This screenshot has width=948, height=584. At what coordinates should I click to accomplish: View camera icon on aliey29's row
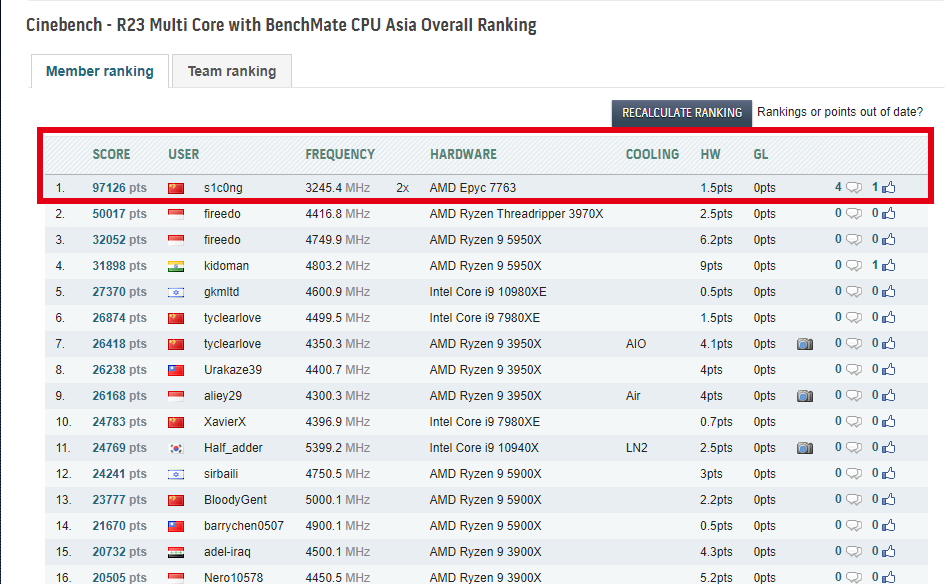pos(805,396)
